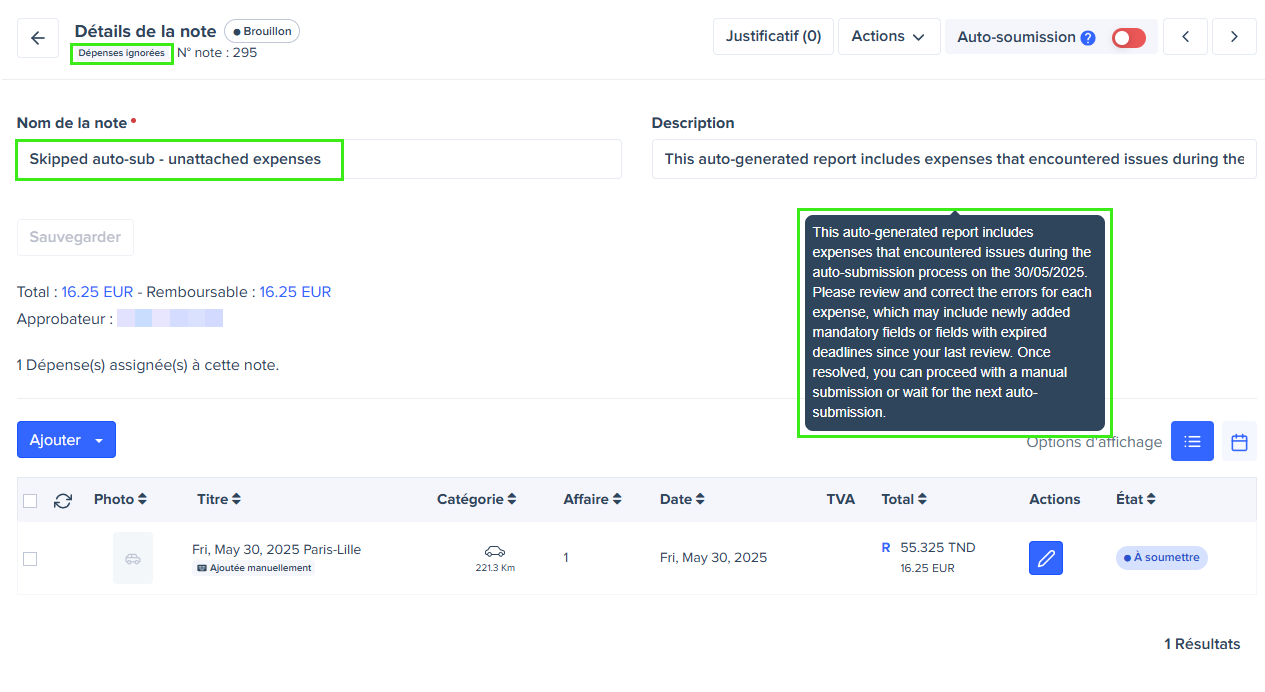The width and height of the screenshot is (1265, 692).
Task: Edit the Nom de la note field
Action: [x=319, y=159]
